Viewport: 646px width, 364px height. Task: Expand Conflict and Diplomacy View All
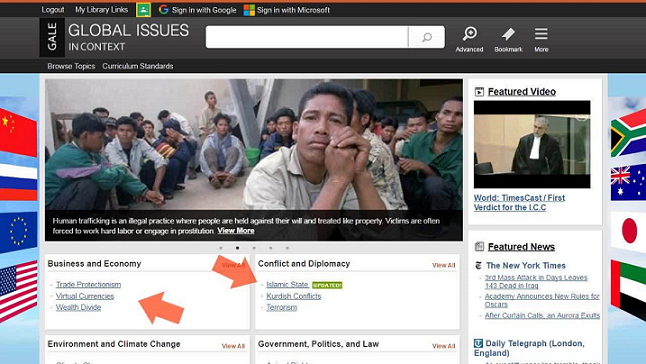pos(443,265)
